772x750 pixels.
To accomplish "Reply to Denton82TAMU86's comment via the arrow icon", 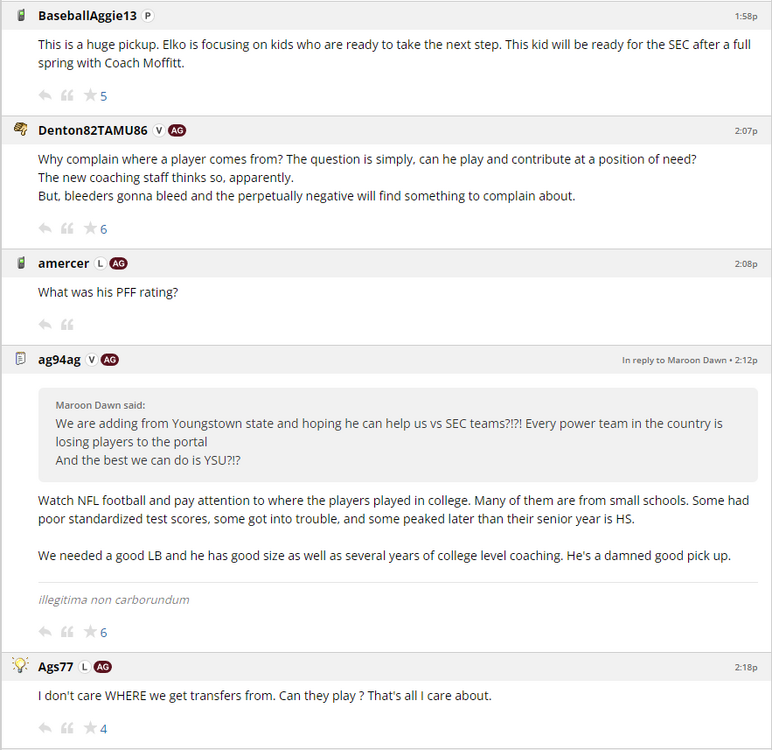I will coord(45,229).
